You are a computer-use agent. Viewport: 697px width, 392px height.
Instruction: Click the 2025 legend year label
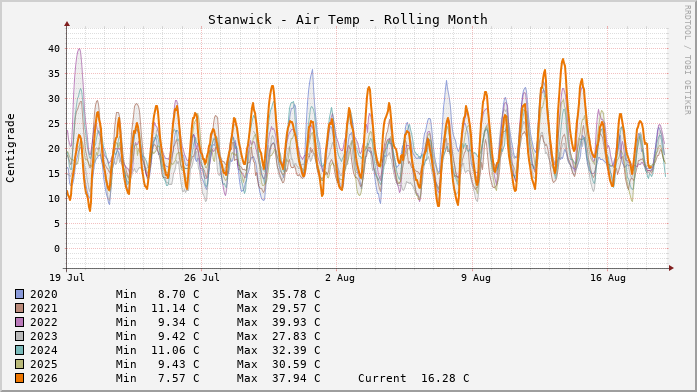pyautogui.click(x=44, y=364)
